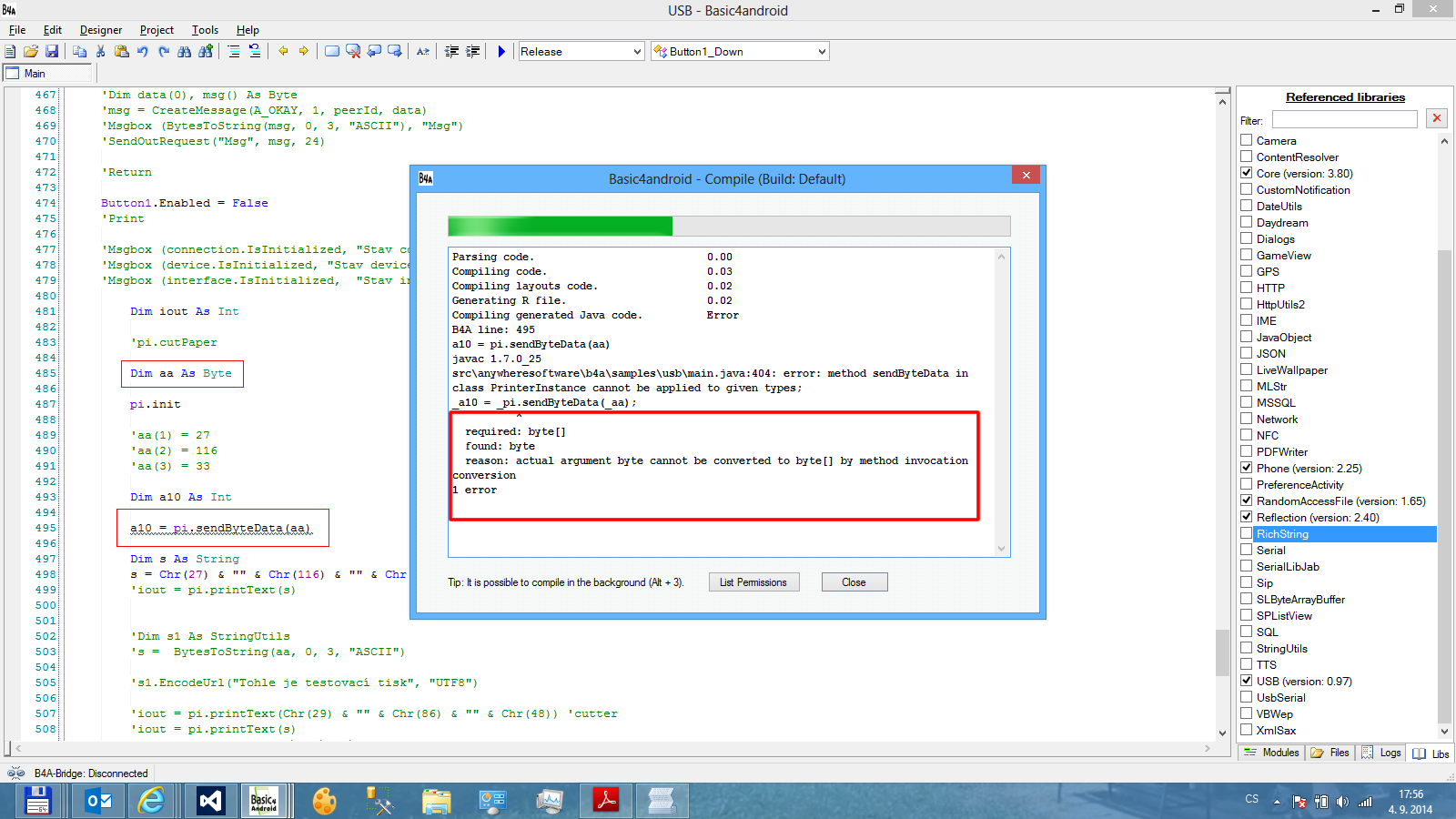Open the File menu
The height and width of the screenshot is (819, 1456).
17,30
